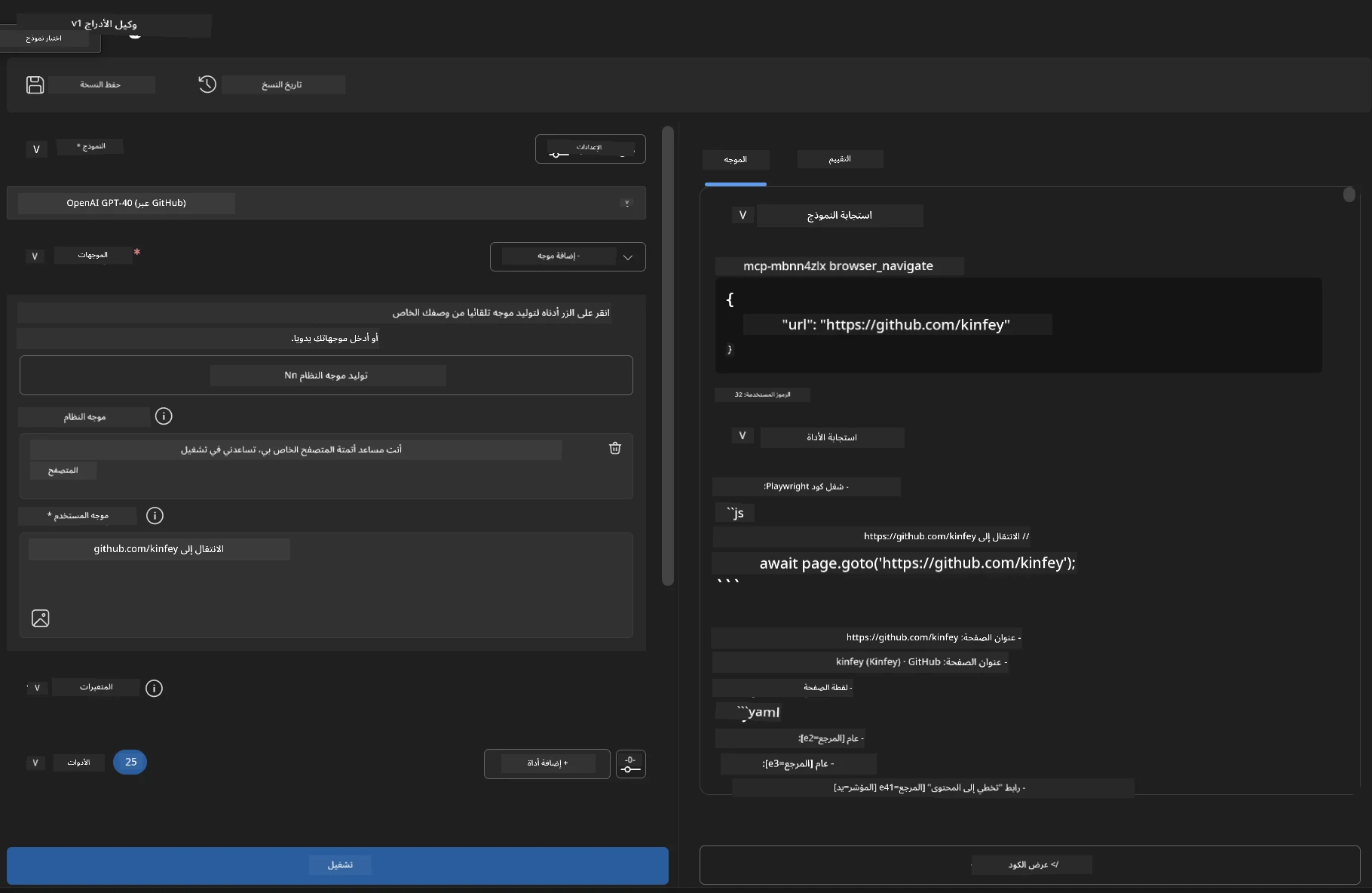Open the الإعدادات settings button

tap(590, 149)
